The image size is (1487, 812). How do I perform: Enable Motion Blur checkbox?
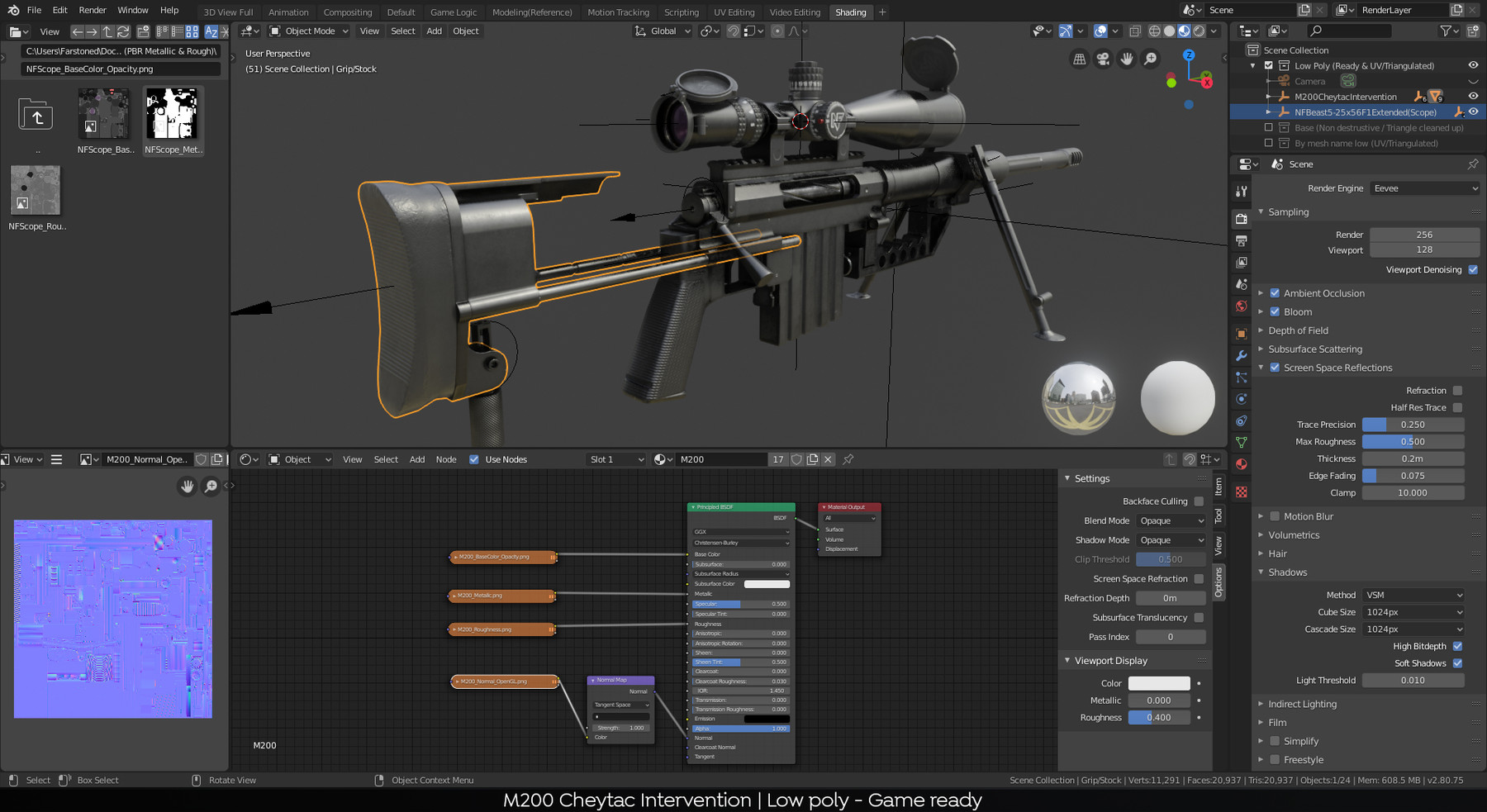point(1275,516)
